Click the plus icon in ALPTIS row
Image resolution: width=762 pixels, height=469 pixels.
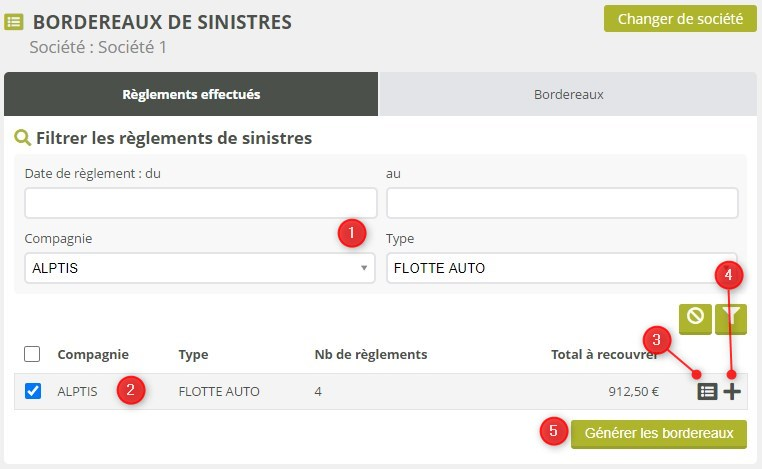pos(733,392)
